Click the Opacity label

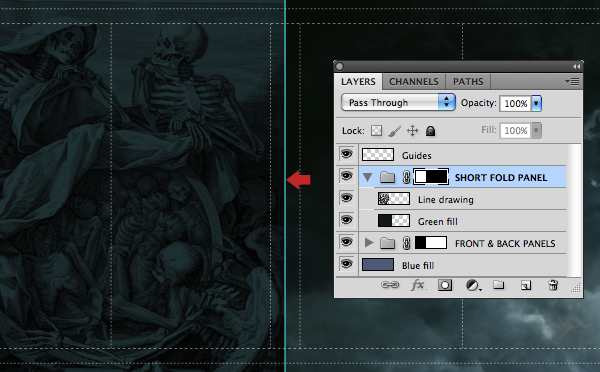point(478,103)
